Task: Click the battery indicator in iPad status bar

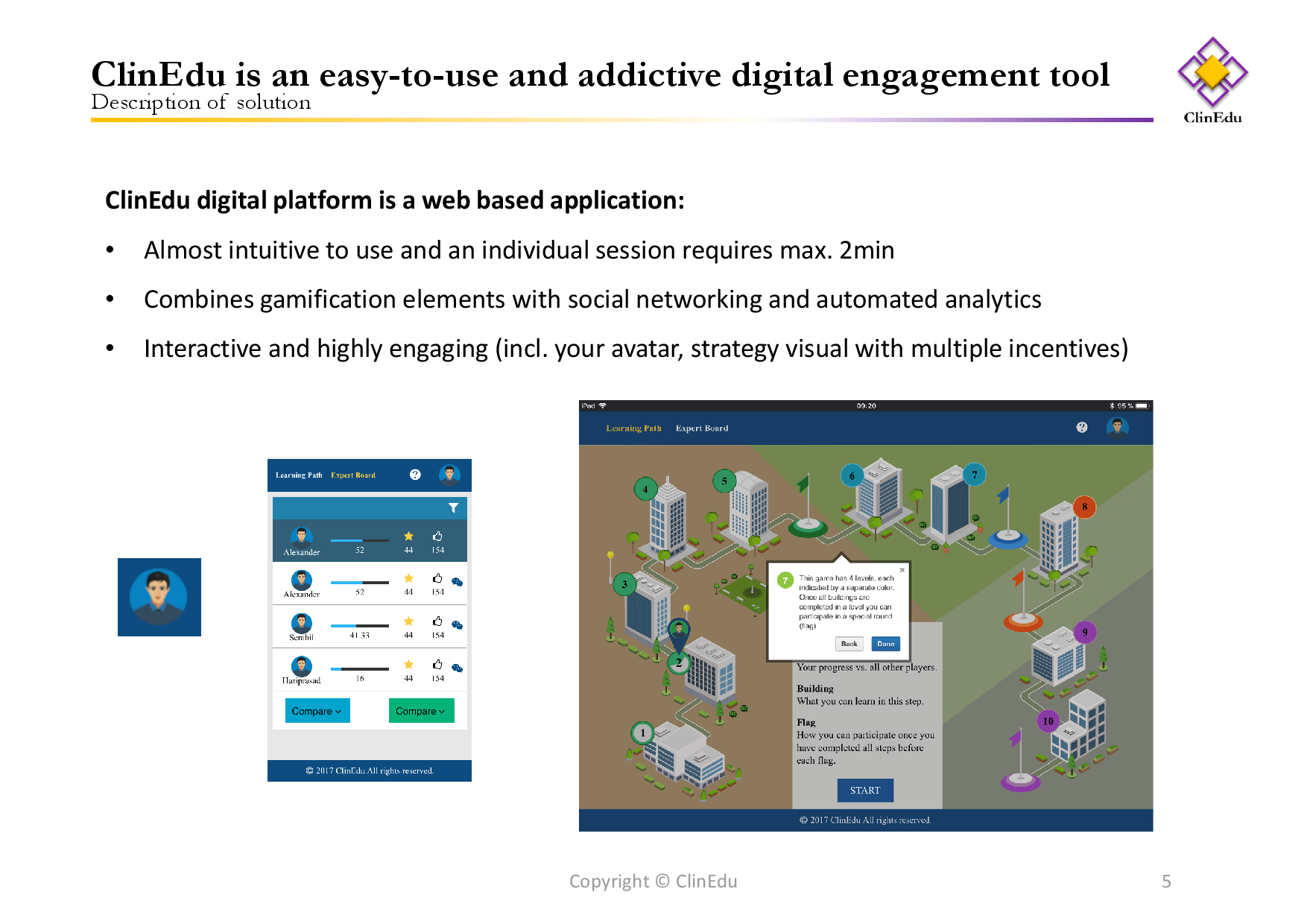Action: (x=1142, y=406)
